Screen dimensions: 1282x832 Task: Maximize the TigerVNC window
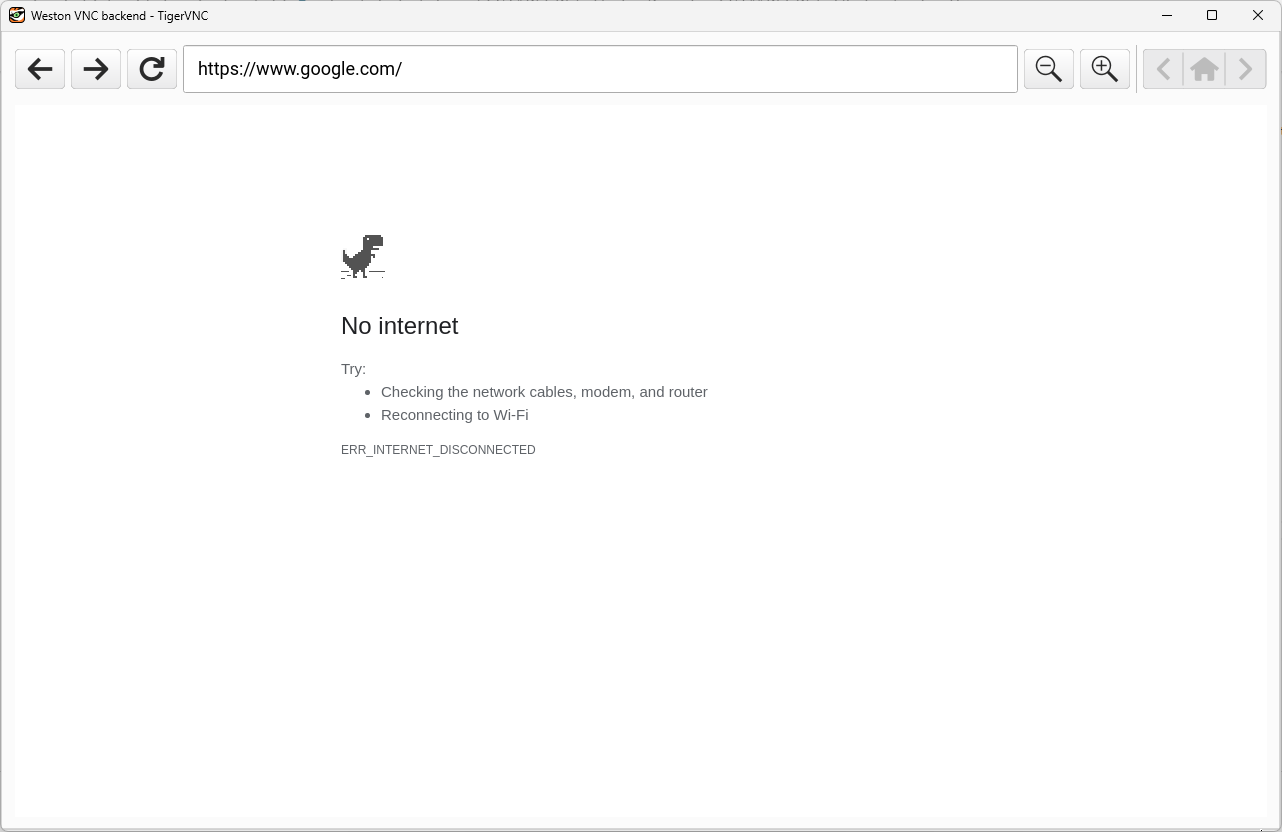click(x=1212, y=15)
